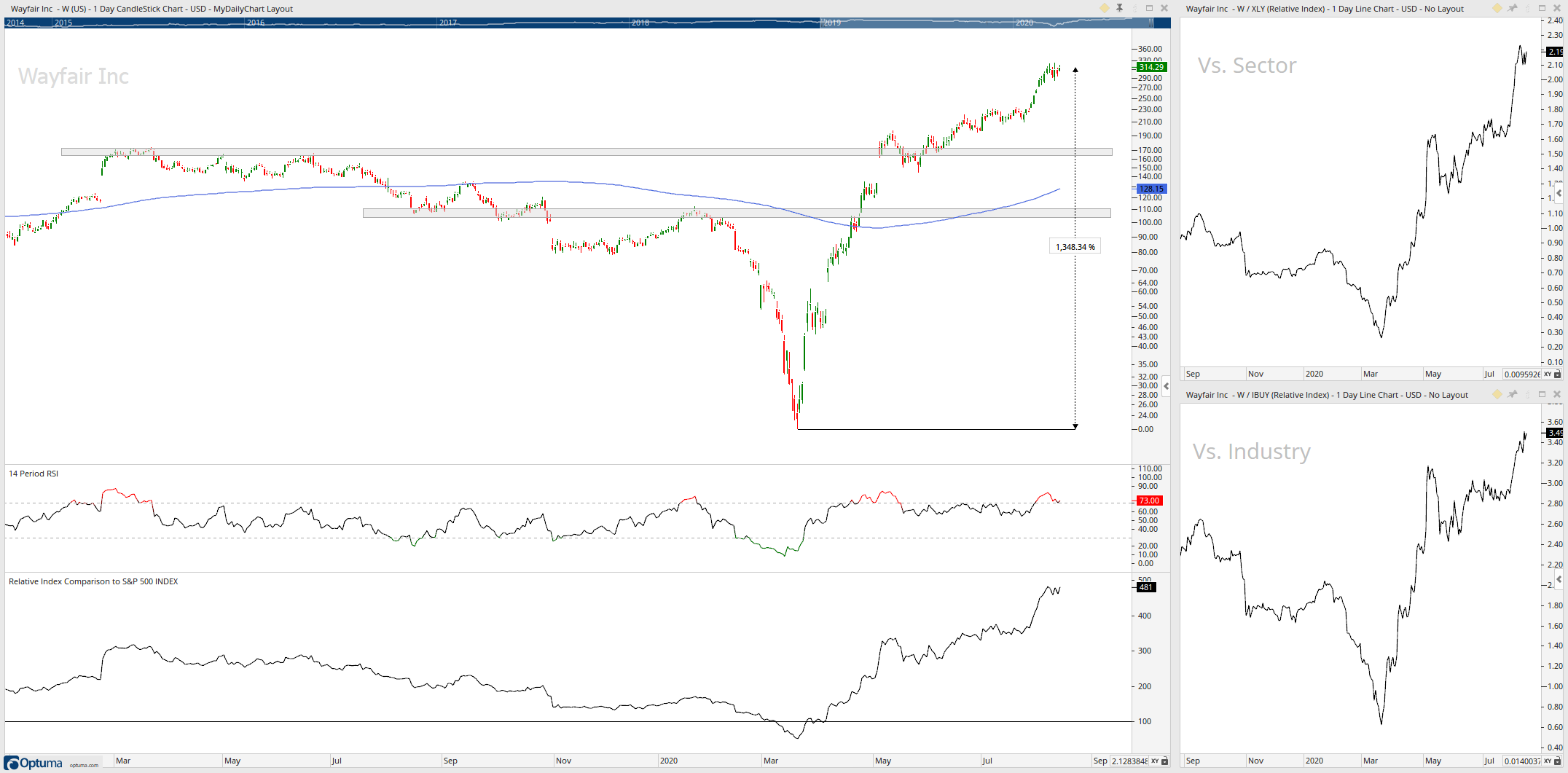Close the Wayfair candlestick chart window
This screenshot has height=773, width=1568.
pyautogui.click(x=1164, y=8)
